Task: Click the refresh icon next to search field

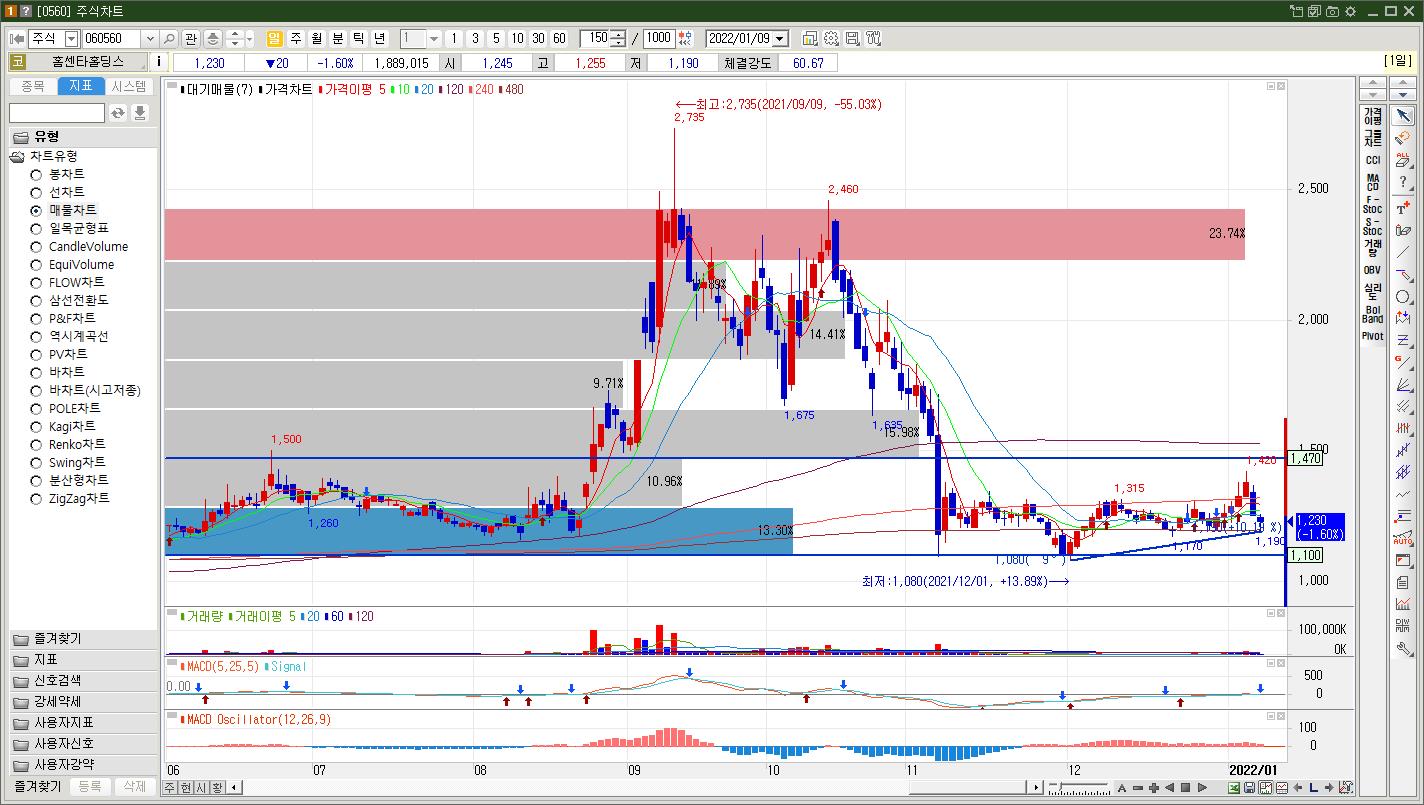Action: (118, 113)
